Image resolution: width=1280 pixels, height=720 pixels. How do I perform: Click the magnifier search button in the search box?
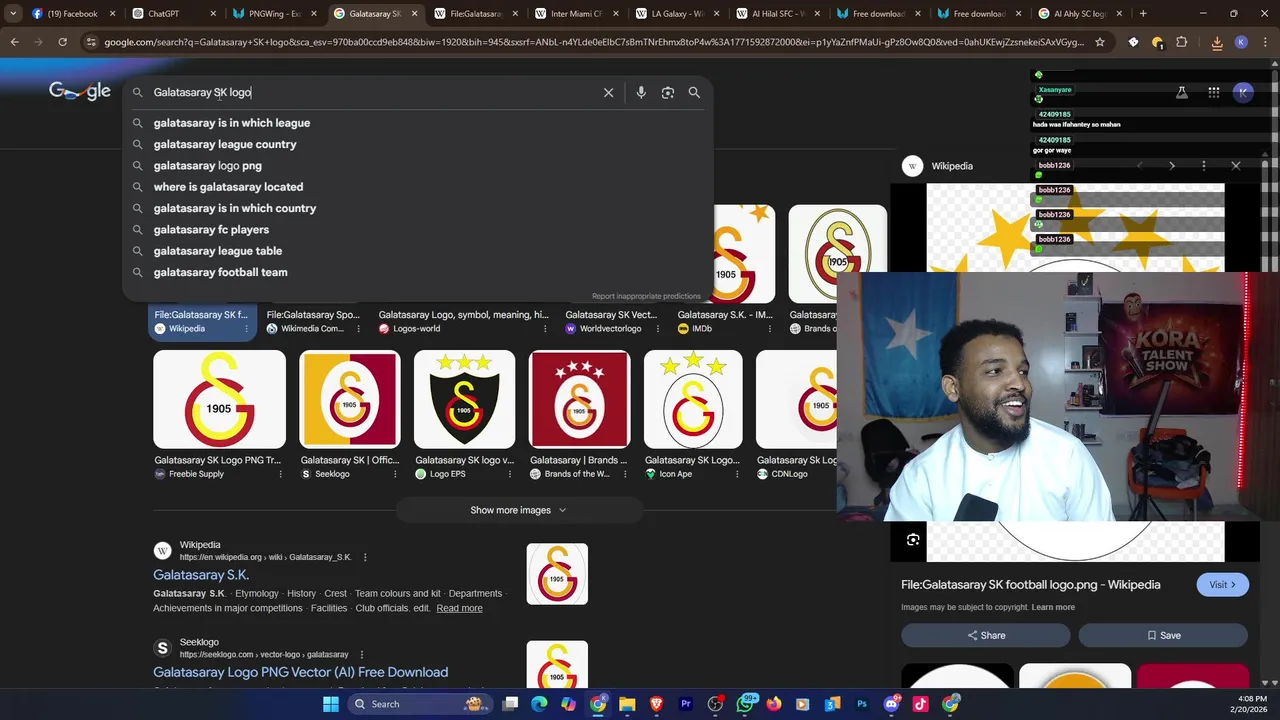click(694, 92)
